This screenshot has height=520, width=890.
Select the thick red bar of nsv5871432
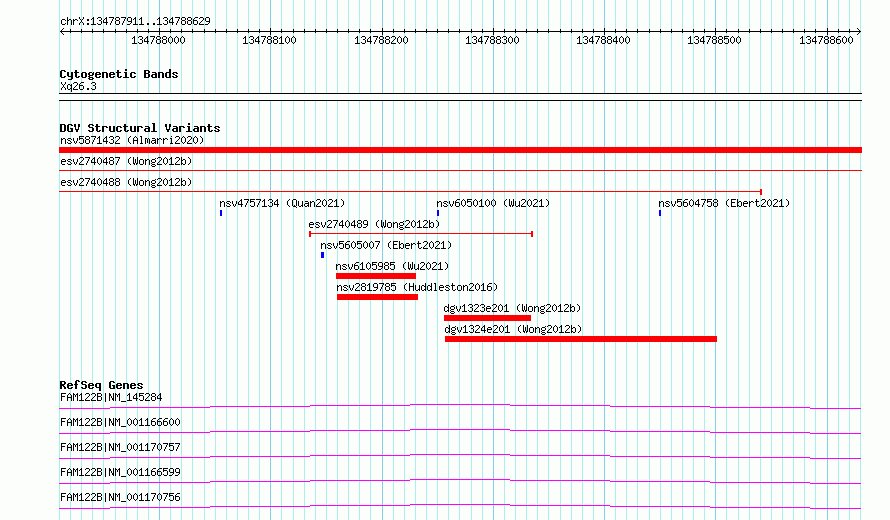(x=460, y=150)
